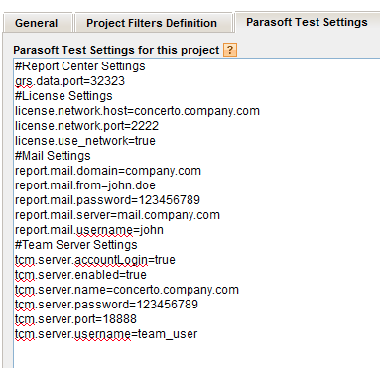Click the license.use_network=true line
Screen dimensions: 380x368
[x=85, y=141]
